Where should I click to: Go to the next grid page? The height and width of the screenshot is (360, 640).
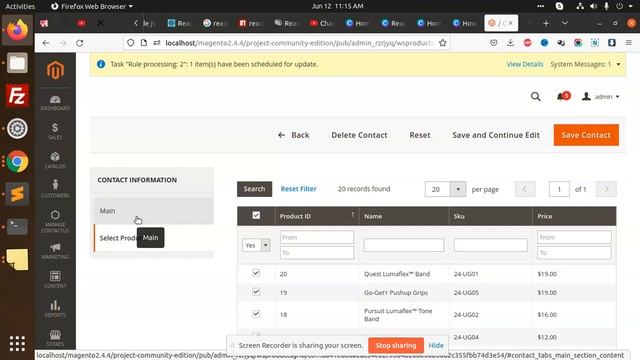click(x=606, y=189)
